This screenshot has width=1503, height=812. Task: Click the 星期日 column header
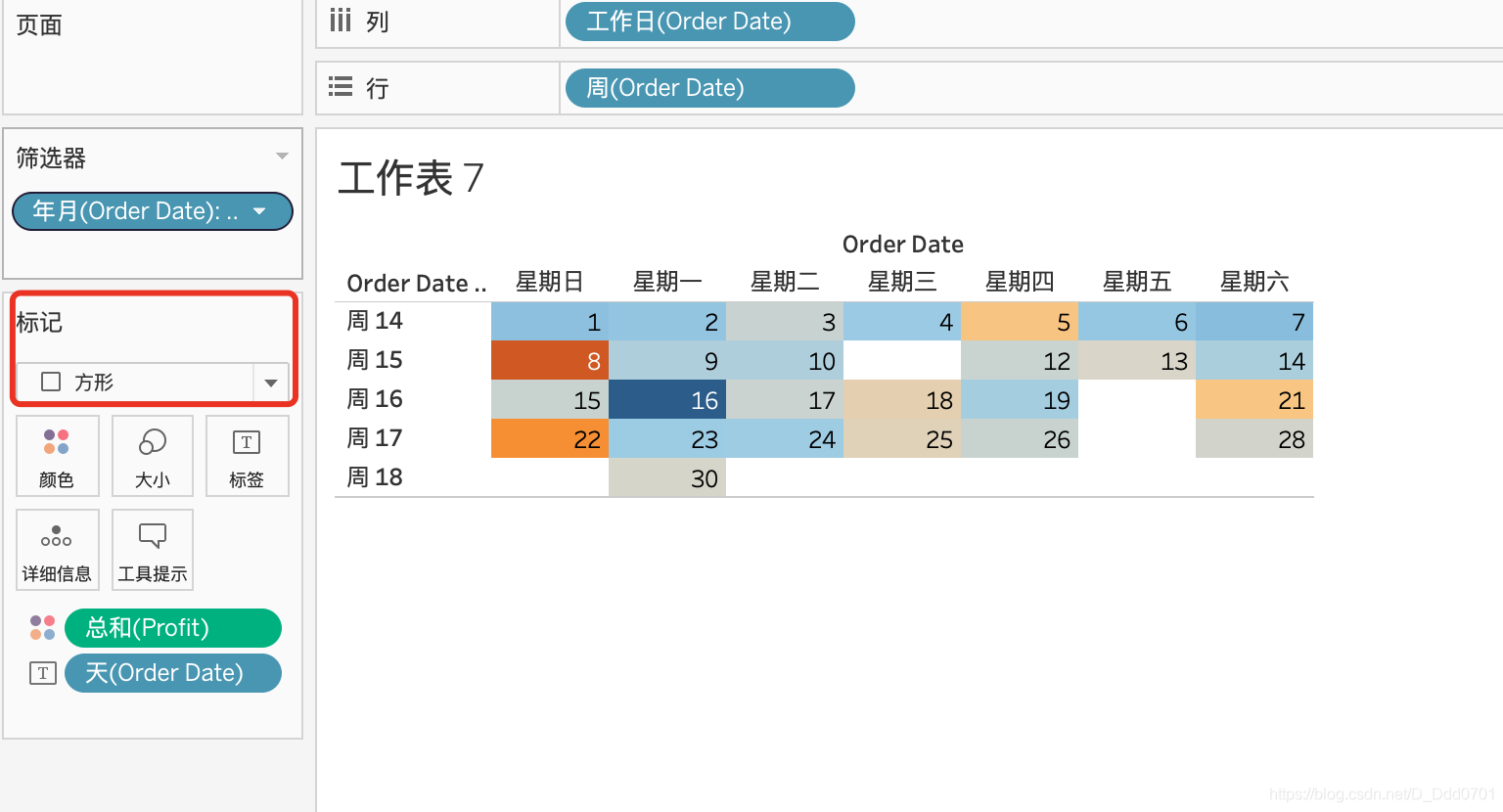[x=550, y=282]
